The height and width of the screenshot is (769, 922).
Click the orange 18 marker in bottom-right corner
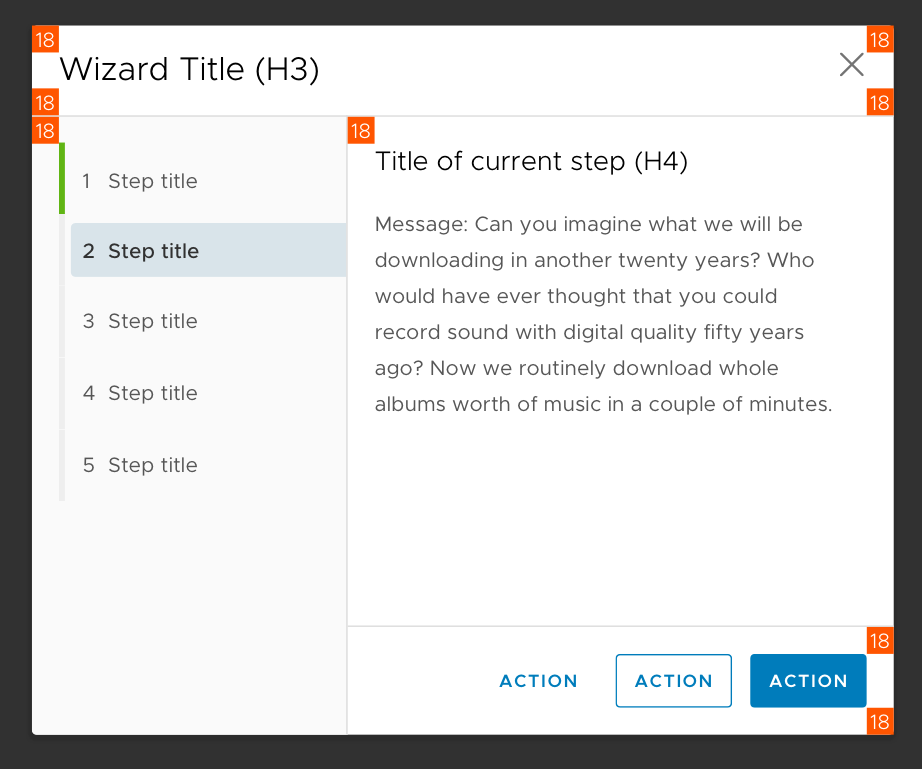879,720
